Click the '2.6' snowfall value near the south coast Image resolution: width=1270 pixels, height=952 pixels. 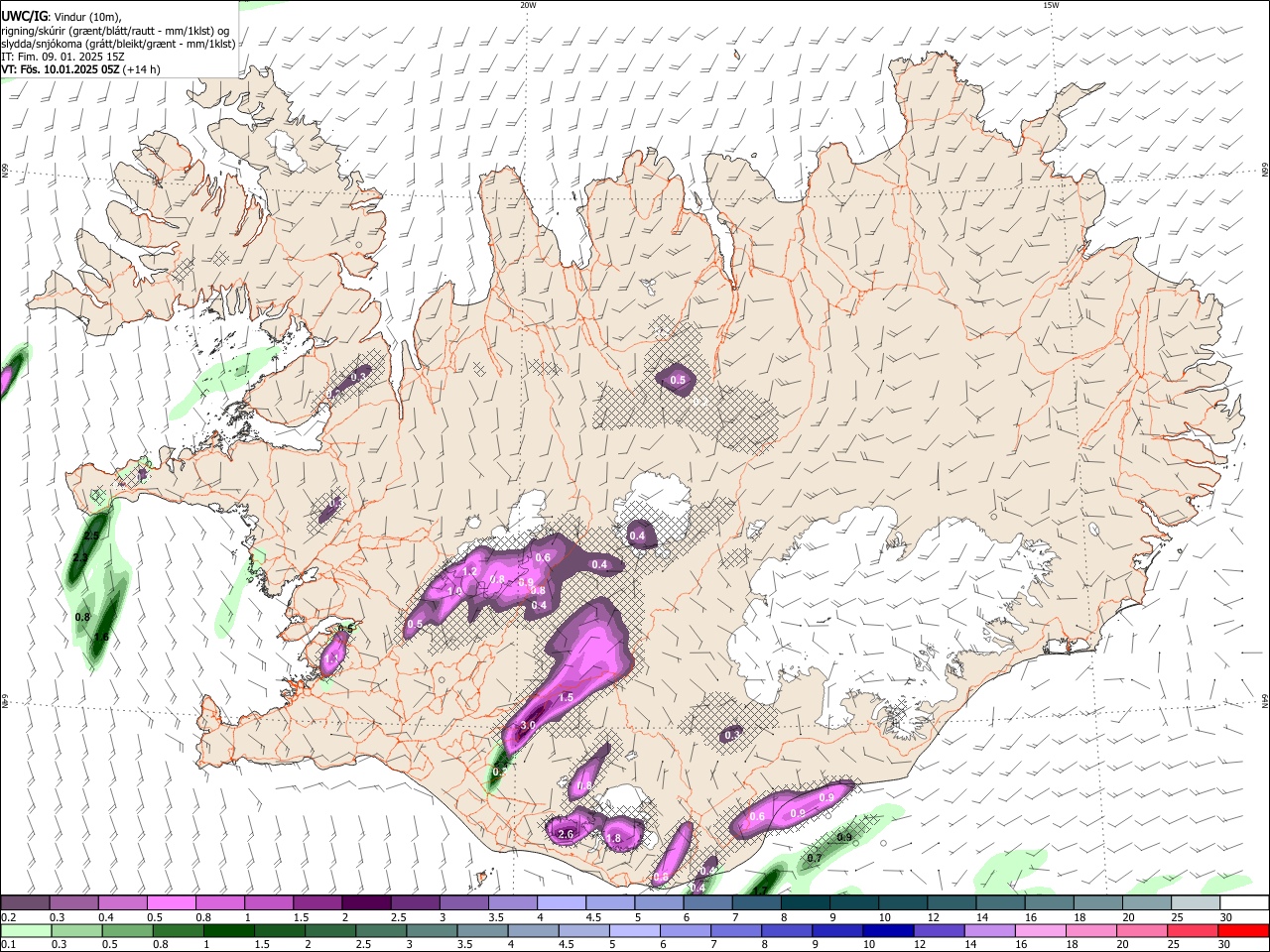pos(567,835)
